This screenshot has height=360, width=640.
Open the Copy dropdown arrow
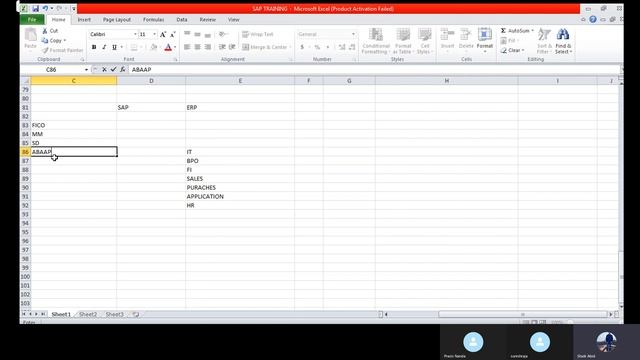(x=64, y=40)
